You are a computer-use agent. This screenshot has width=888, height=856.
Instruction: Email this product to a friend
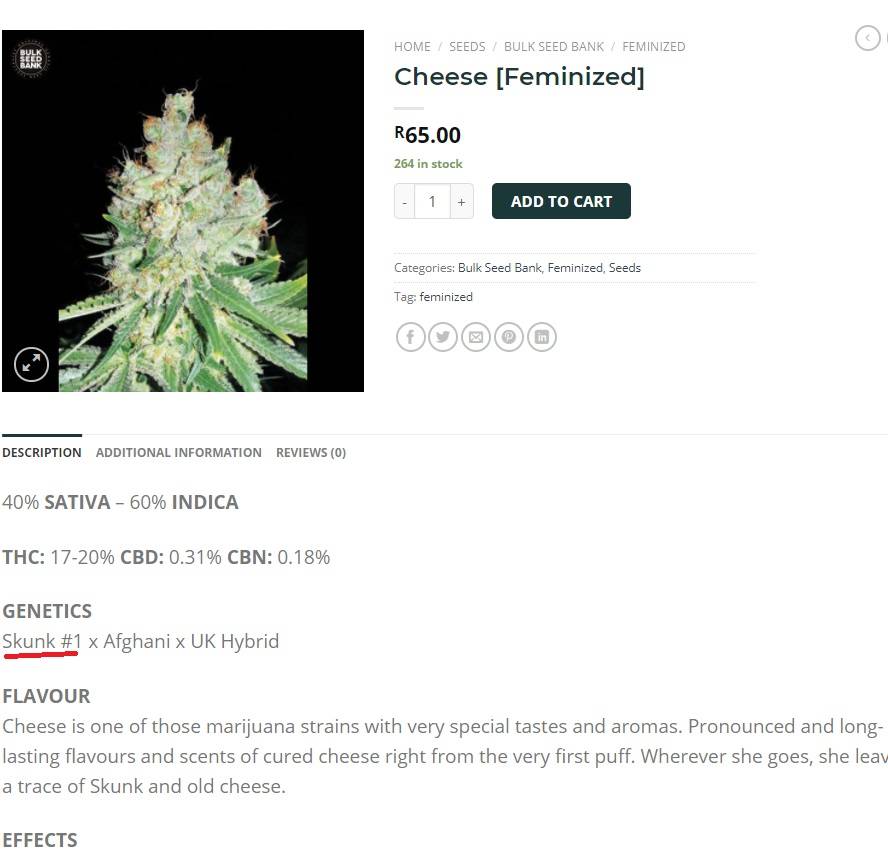tap(476, 337)
